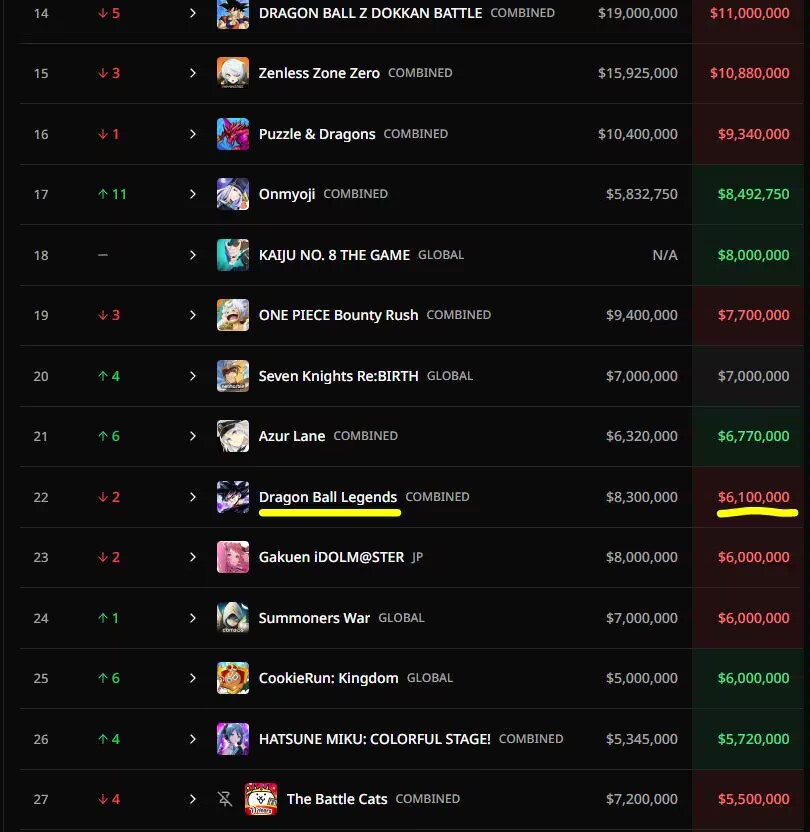Expand the Seven Knights Re:BIRTH row
This screenshot has width=810, height=832.
pyautogui.click(x=193, y=376)
